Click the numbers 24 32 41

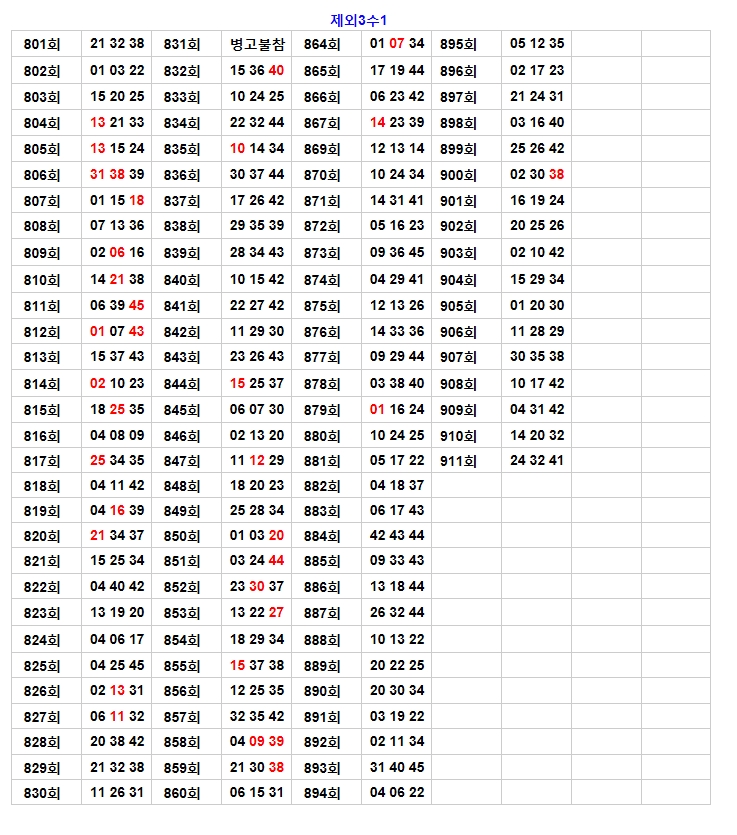[x=537, y=461]
